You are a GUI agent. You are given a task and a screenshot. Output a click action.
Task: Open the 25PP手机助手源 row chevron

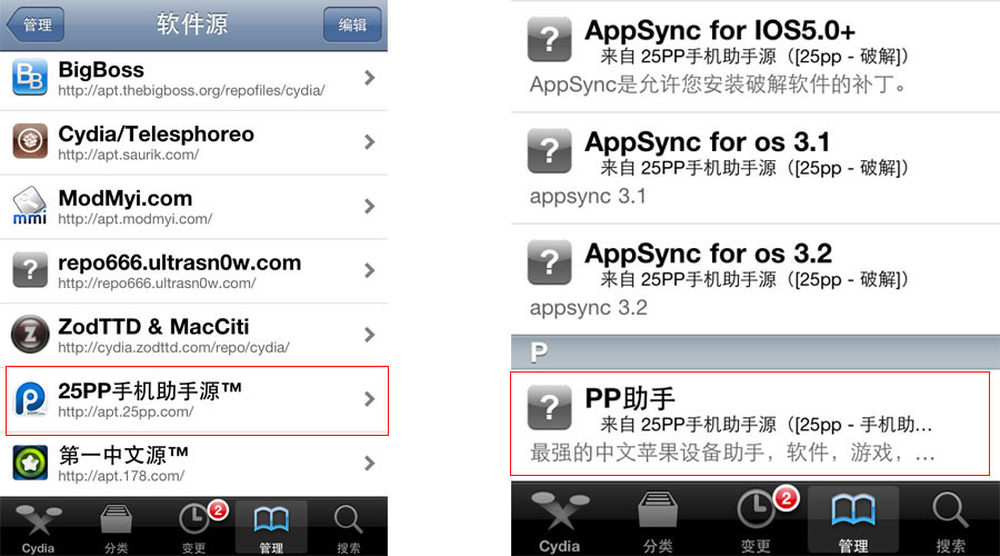(369, 399)
